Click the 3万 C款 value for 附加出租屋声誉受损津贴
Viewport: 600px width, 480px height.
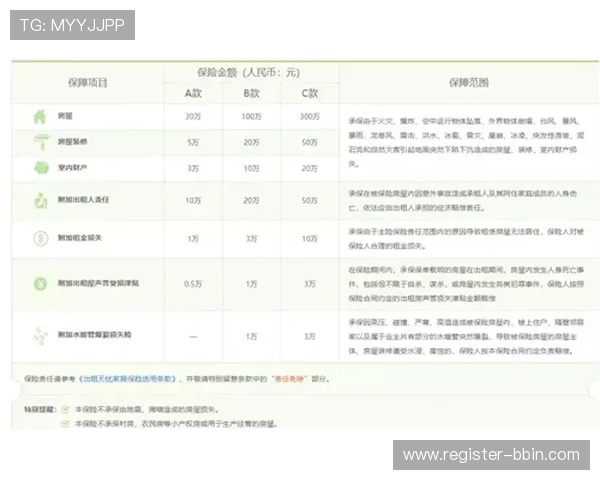tap(310, 284)
